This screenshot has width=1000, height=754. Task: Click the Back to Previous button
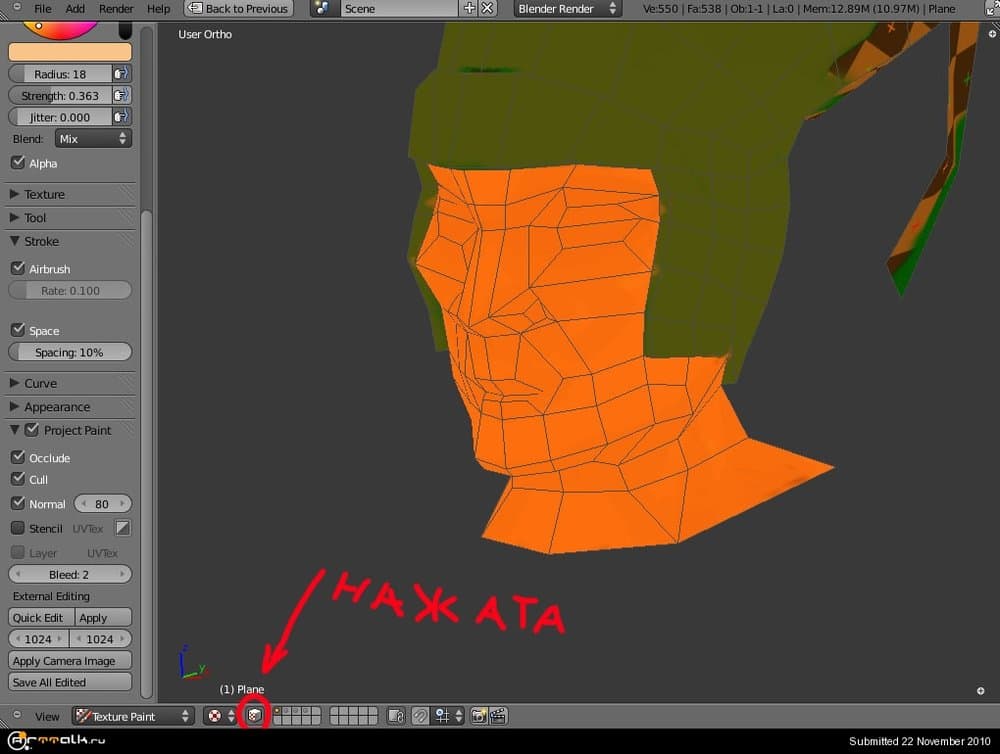(x=238, y=9)
